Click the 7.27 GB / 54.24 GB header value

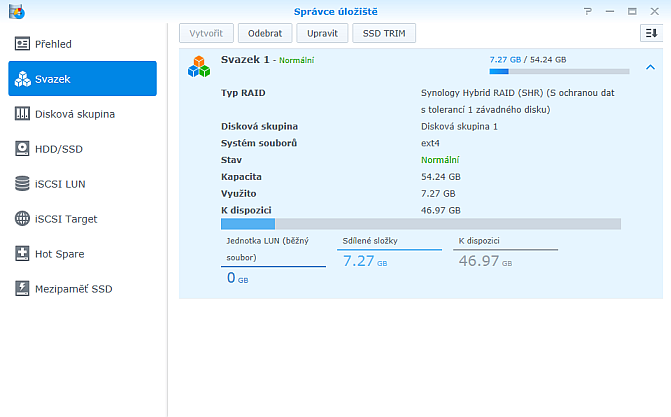[x=528, y=60]
